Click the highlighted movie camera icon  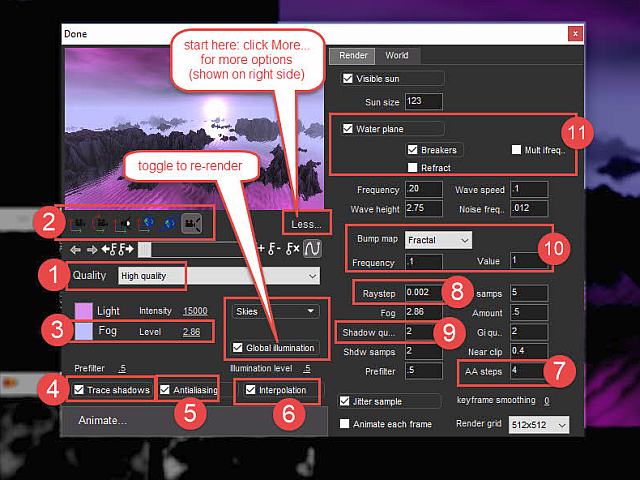pyautogui.click(x=192, y=222)
